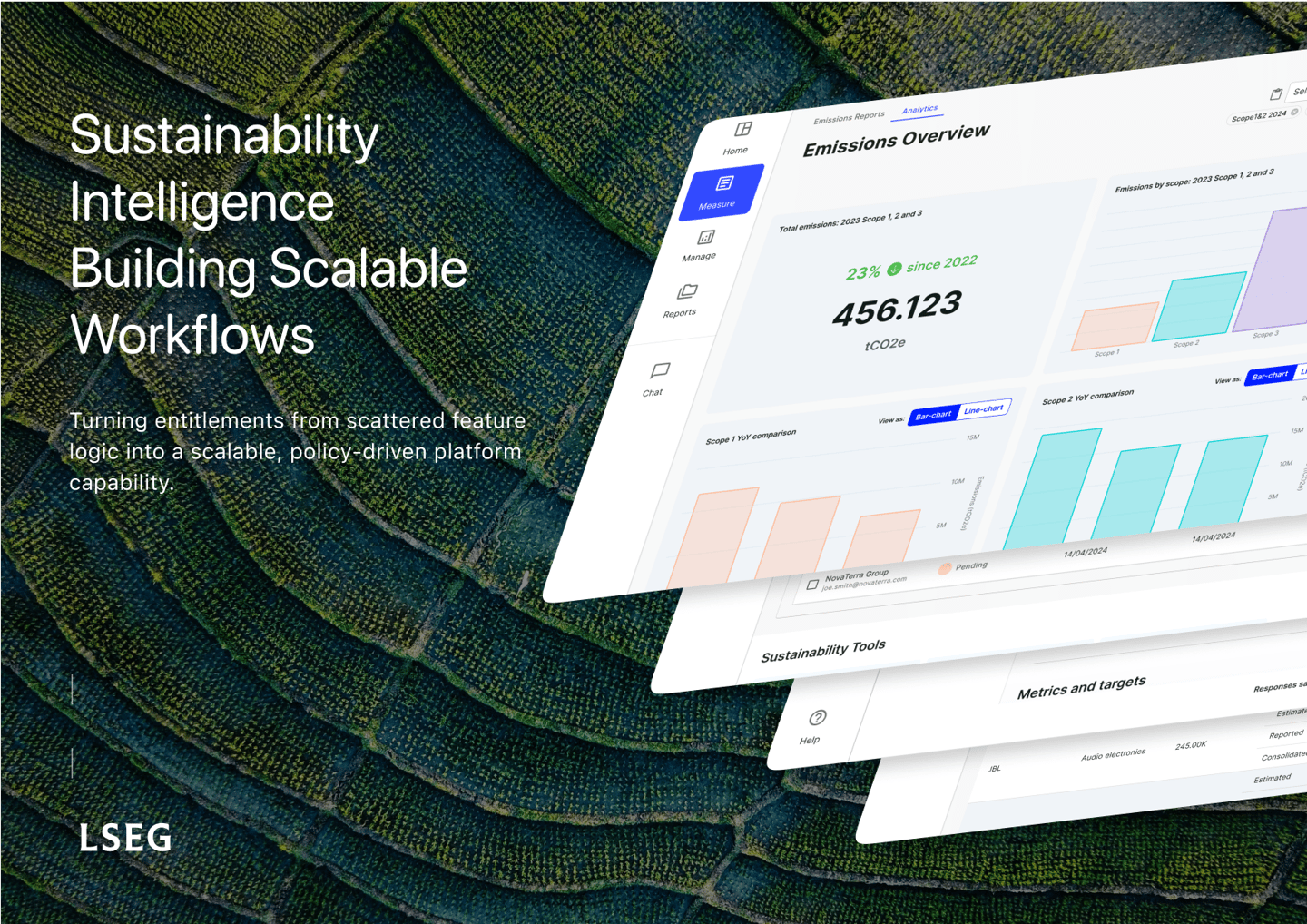Viewport: 1307px width, 924px height.
Task: Click the 'Metrics and targets' heading
Action: pos(1081,687)
